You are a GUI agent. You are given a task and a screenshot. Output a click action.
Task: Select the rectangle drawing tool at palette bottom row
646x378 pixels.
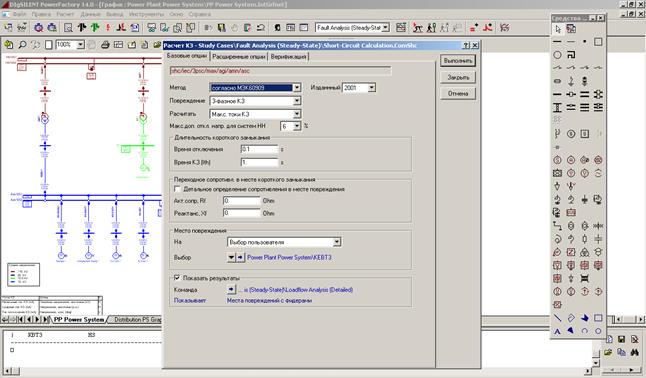598,318
